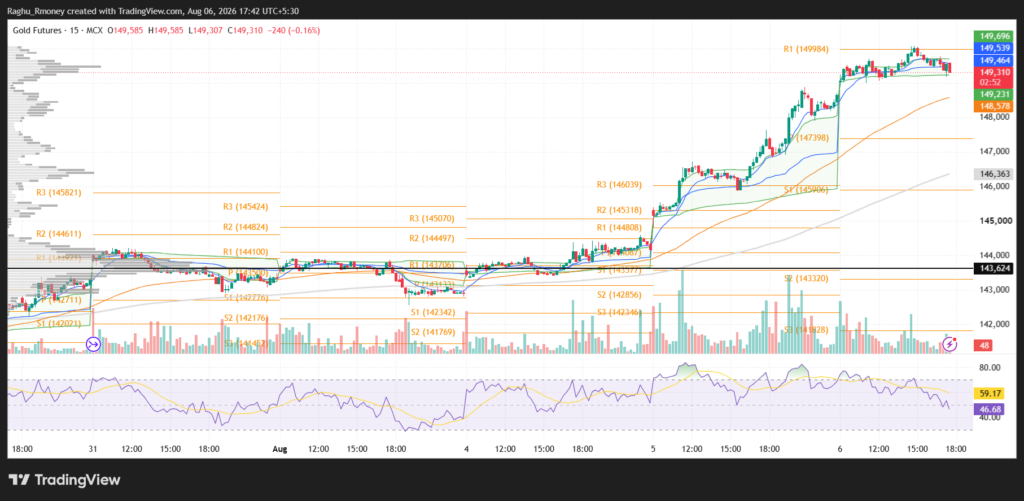Click the 5 date on time axis
Screen dimensions: 1024x501
click(x=653, y=449)
